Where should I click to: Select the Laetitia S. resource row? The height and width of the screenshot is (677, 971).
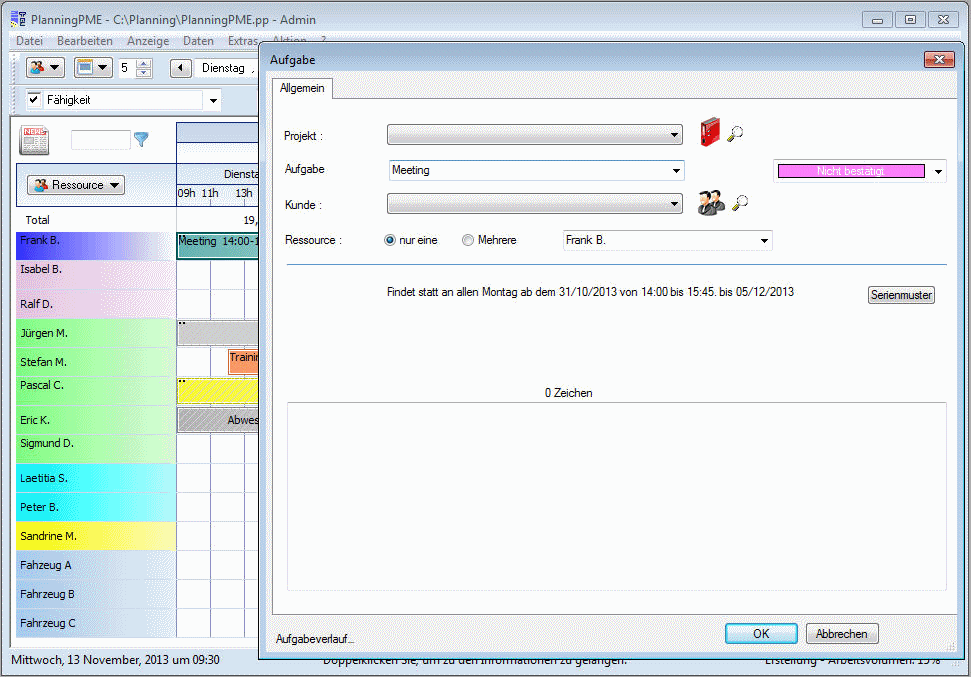(96, 478)
